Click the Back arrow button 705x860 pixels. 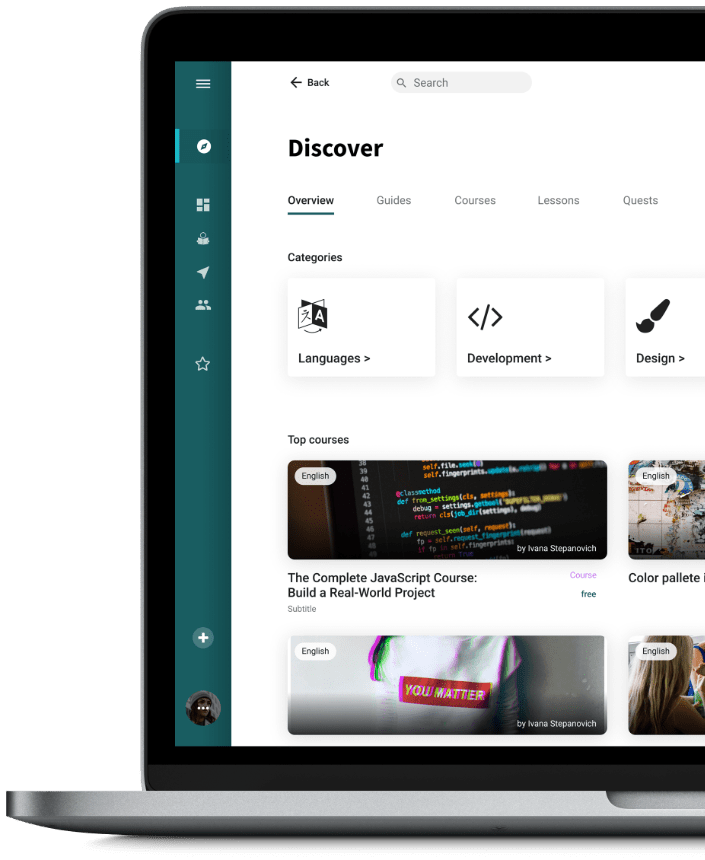(309, 82)
